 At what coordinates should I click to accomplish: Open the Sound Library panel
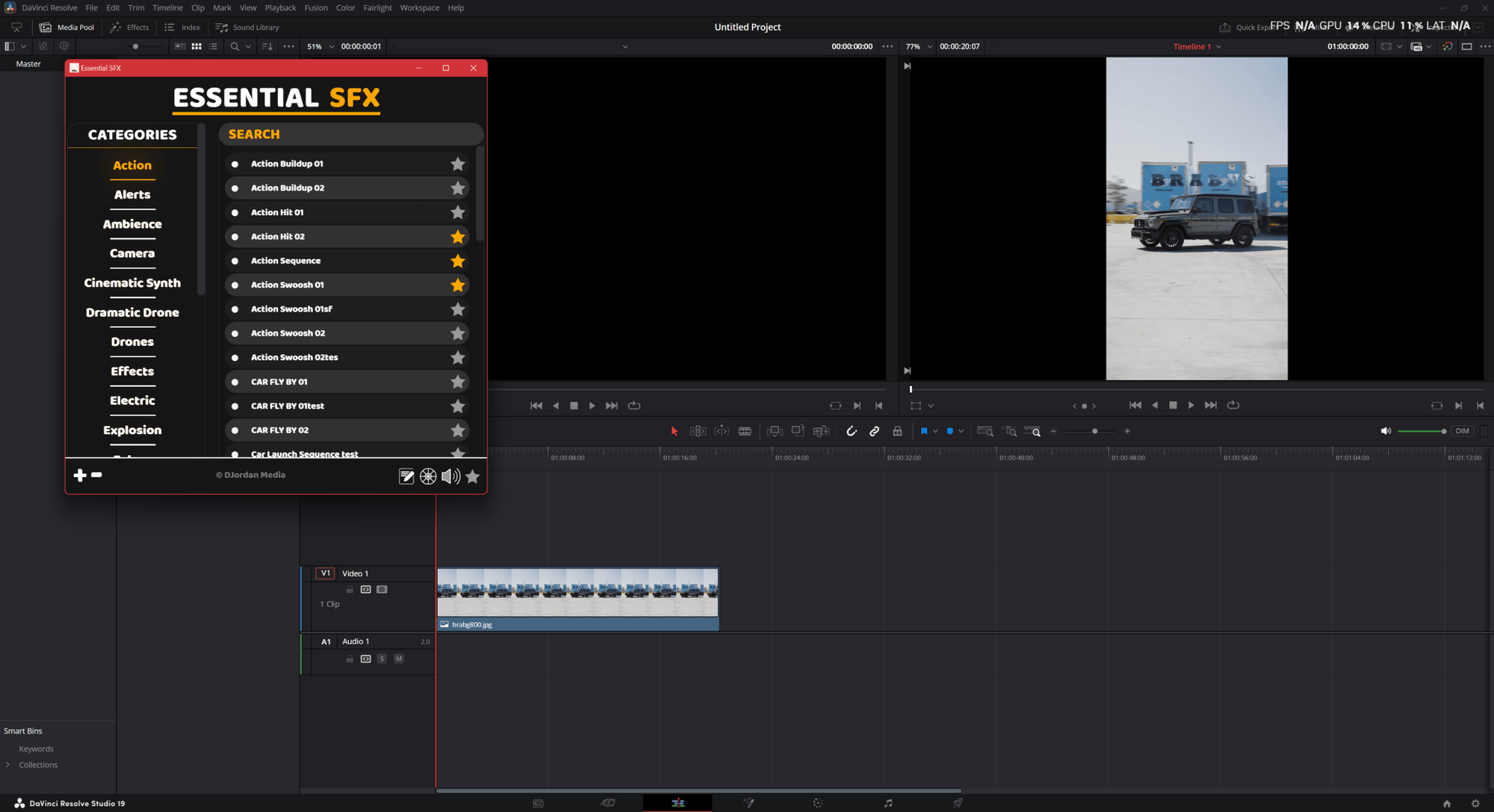tap(247, 27)
